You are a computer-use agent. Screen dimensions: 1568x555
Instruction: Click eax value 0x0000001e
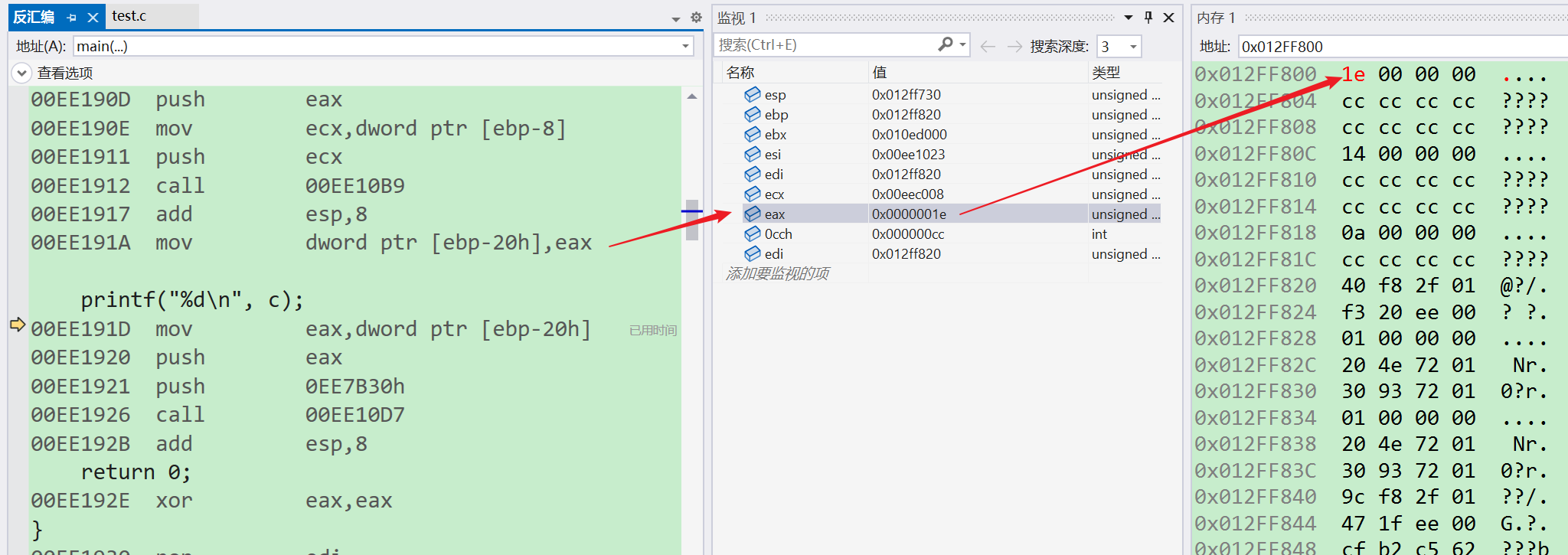[x=909, y=214]
